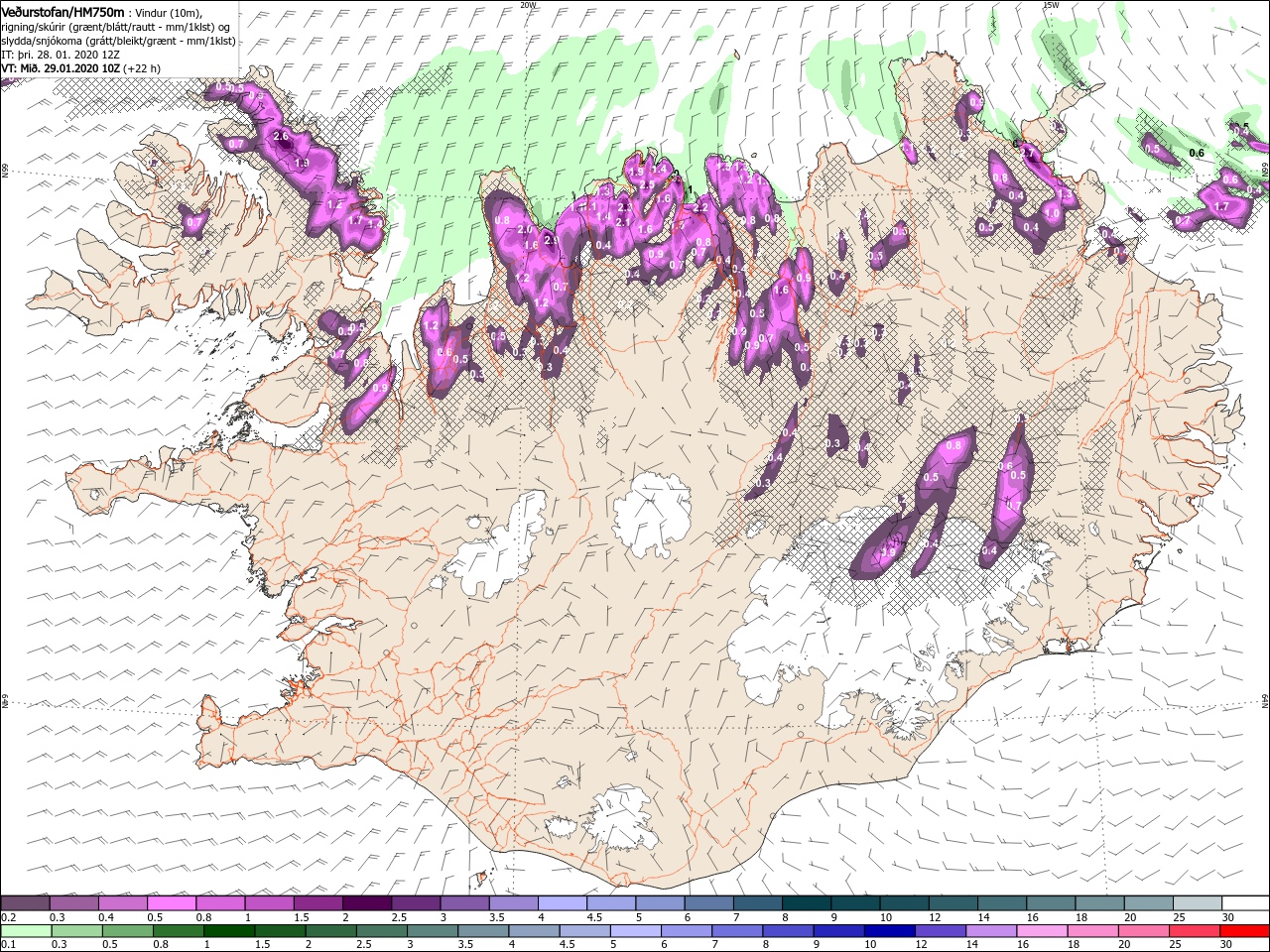
Task: Click the Veðurstofan/HM750m title text
Action: pos(63,12)
